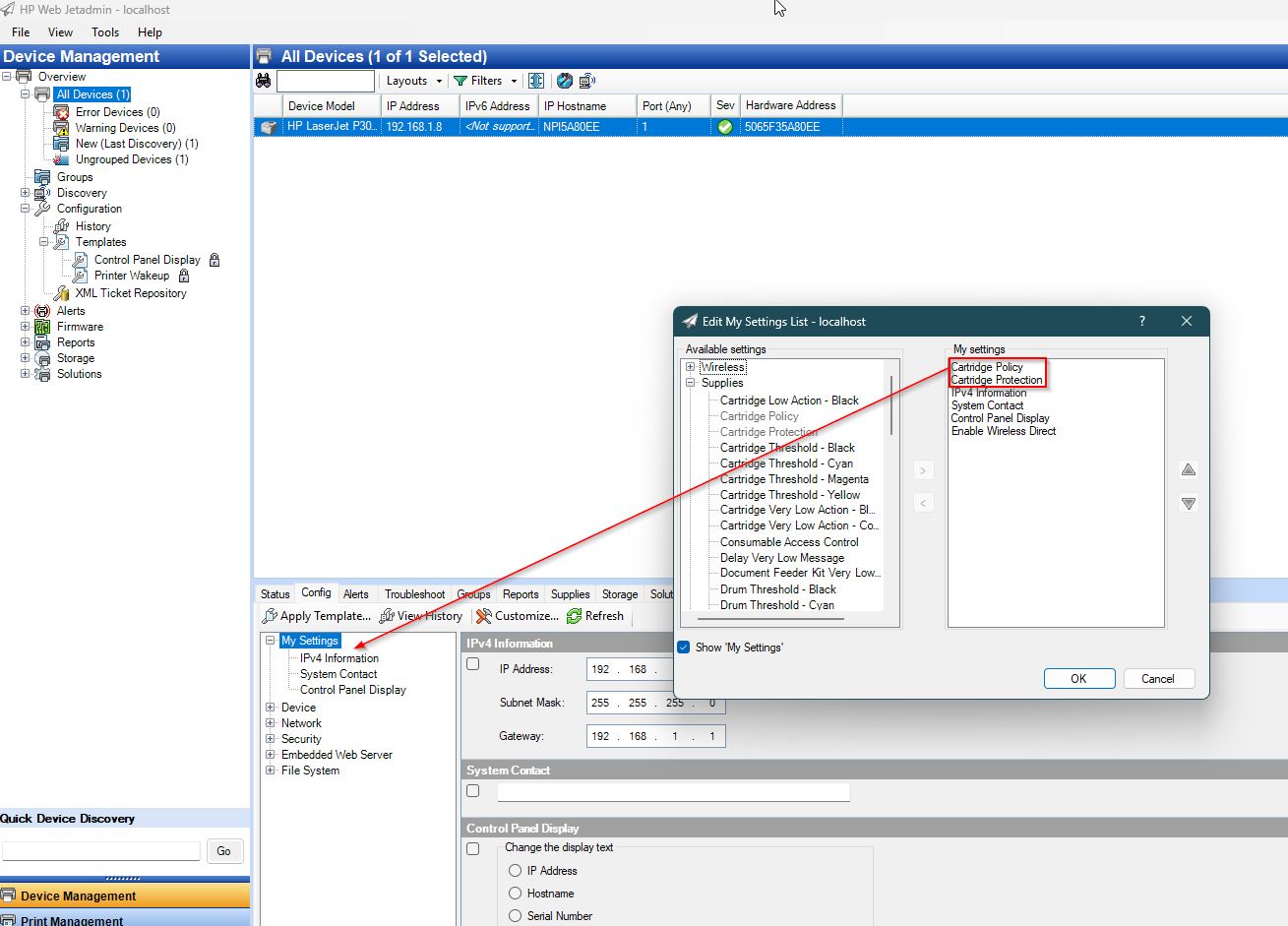Viewport: 1288px width, 926px height.
Task: Select the Error Devices icon in tree
Action: coord(61,112)
